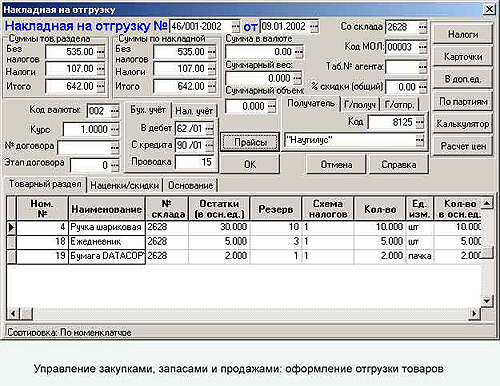Click ellipsis button beside Код валюты 002

pyautogui.click(x=114, y=111)
